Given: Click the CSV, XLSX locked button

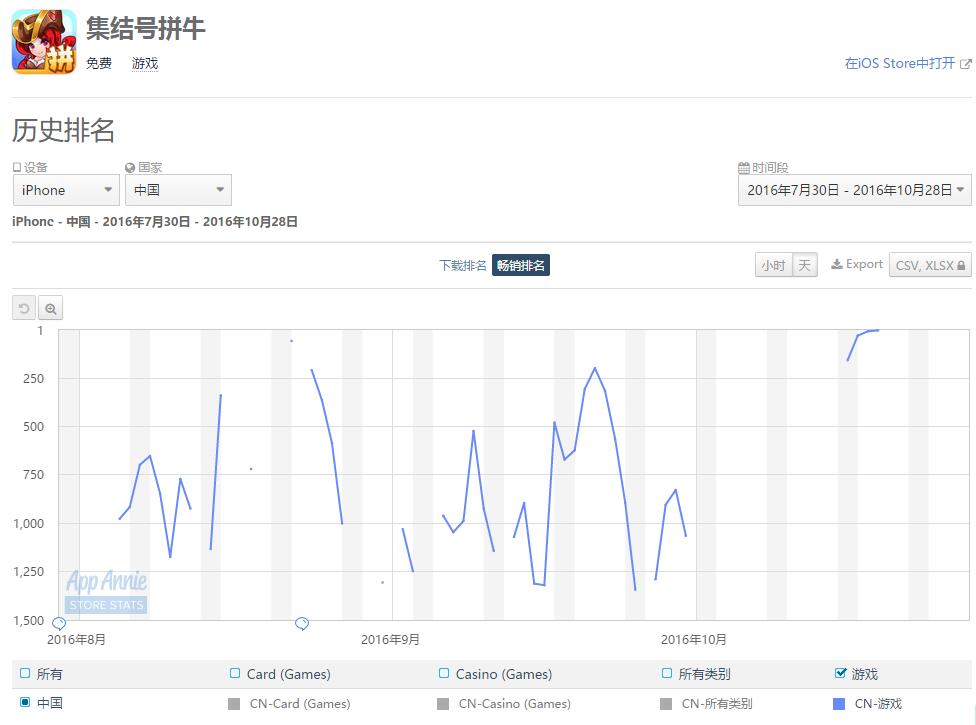Looking at the screenshot, I should 930,265.
